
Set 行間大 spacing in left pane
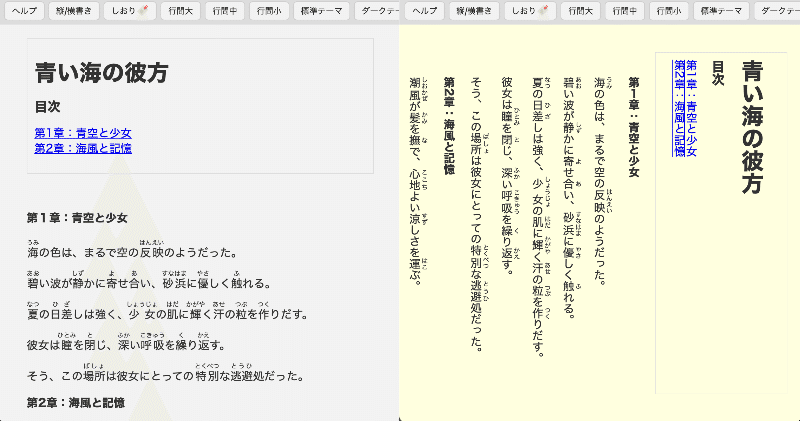[x=181, y=11]
